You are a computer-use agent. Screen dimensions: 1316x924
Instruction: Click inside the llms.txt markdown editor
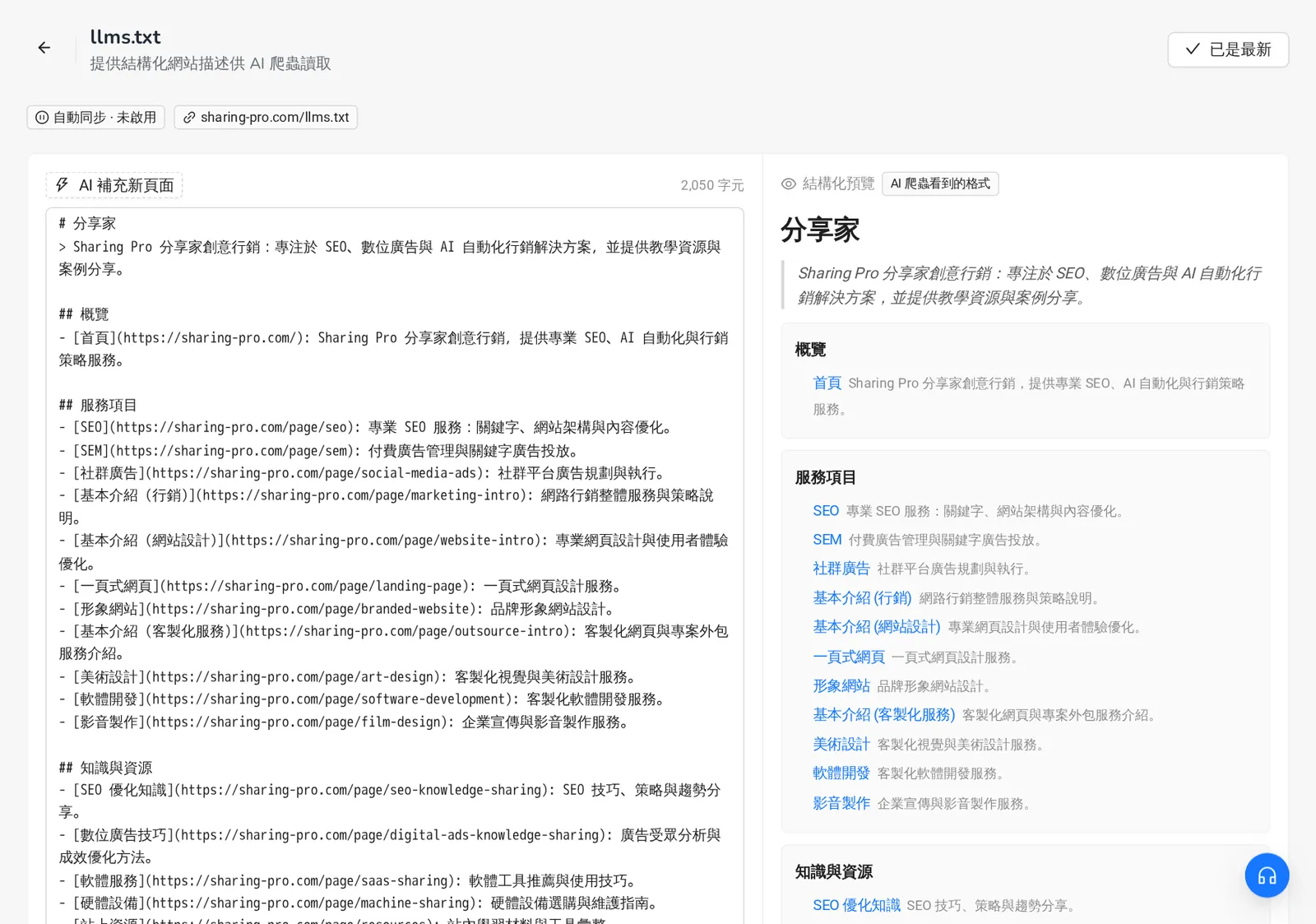pyautogui.click(x=395, y=566)
